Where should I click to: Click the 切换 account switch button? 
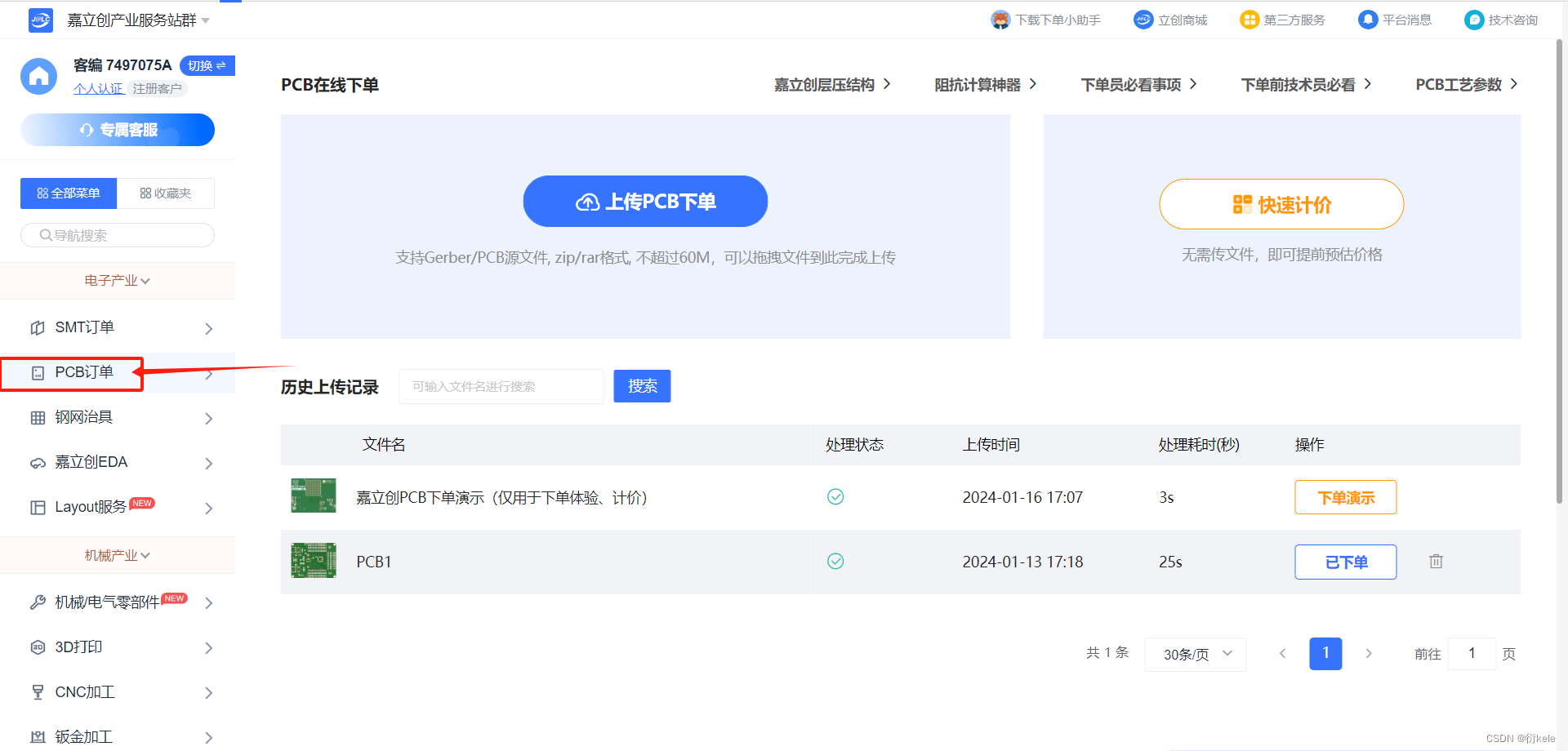pyautogui.click(x=207, y=65)
